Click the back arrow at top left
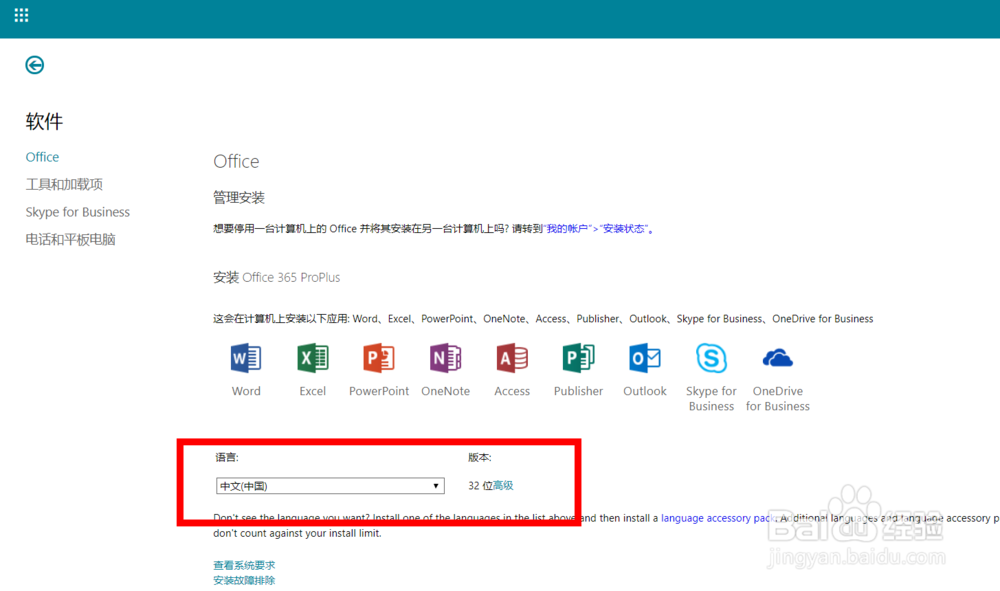 point(34,65)
